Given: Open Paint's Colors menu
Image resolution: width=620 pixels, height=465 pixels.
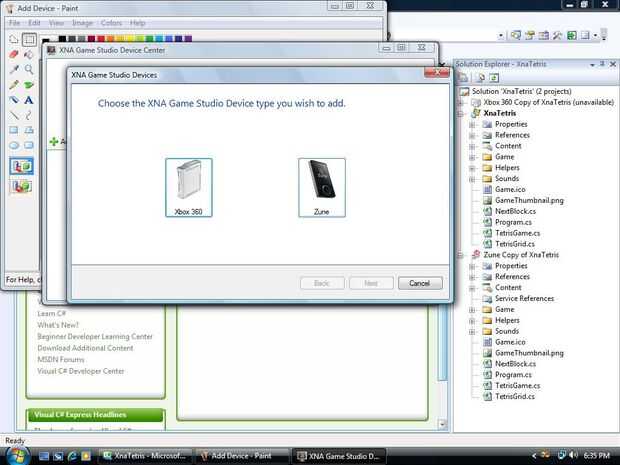Looking at the screenshot, I should coord(111,23).
